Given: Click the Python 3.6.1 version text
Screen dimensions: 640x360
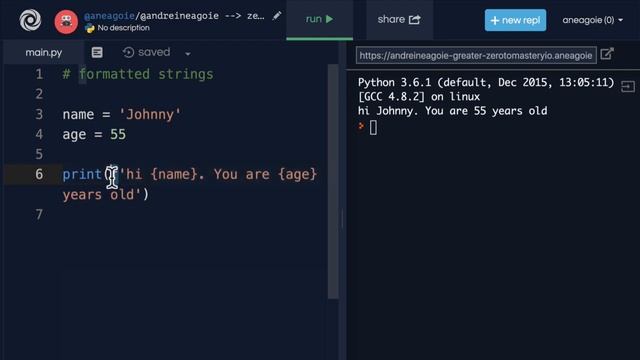Looking at the screenshot, I should point(486,82).
